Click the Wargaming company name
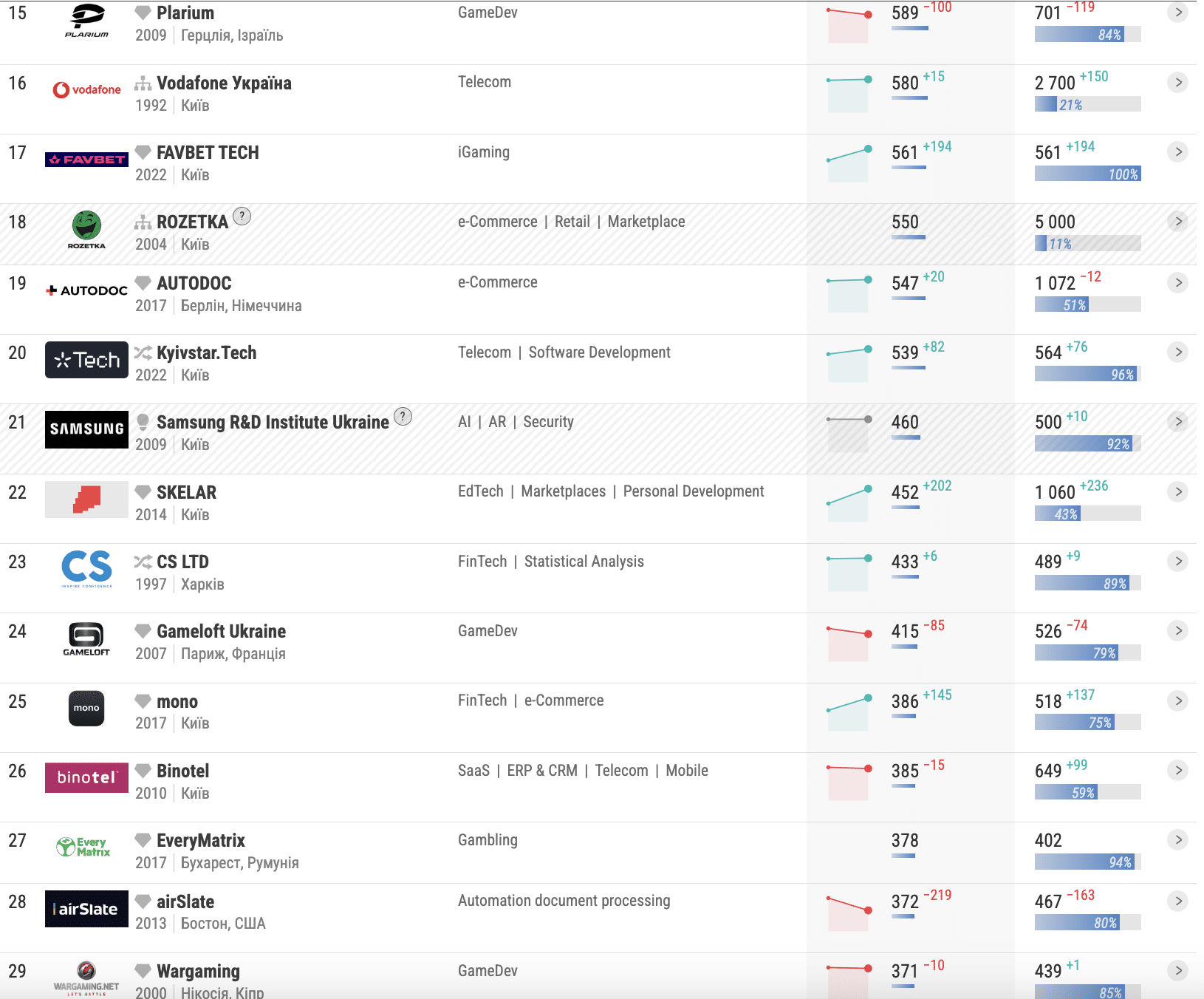The image size is (1204, 999). (198, 971)
